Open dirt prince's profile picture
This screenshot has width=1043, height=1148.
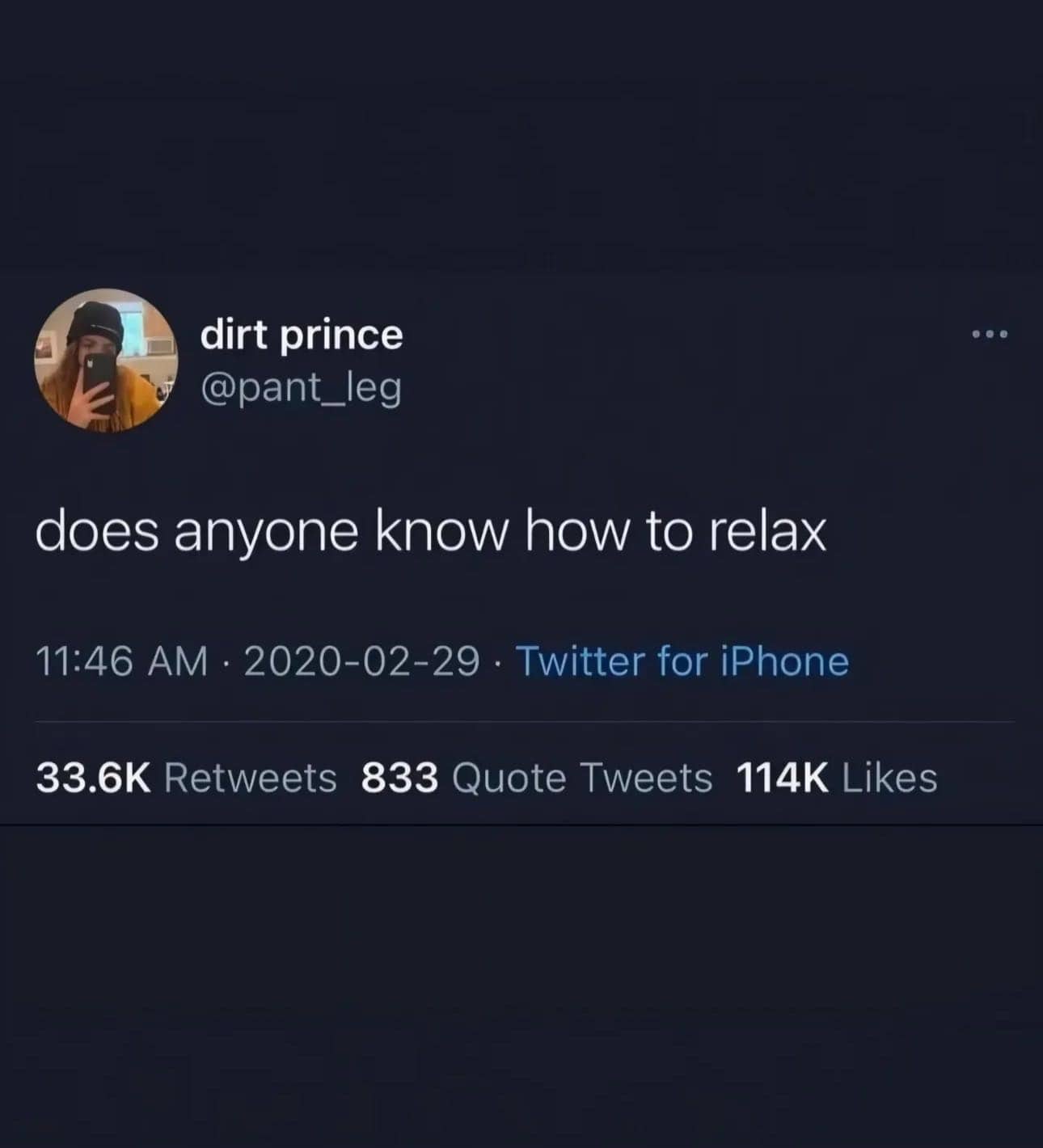coord(106,361)
